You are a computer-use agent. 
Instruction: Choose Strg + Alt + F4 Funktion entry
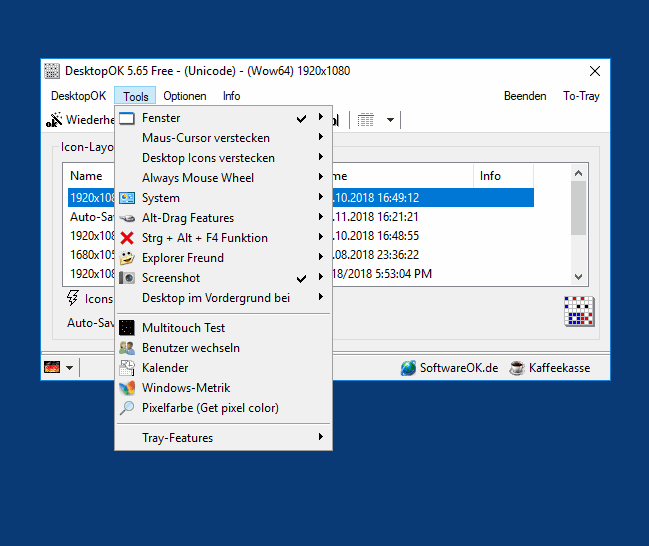pos(224,238)
